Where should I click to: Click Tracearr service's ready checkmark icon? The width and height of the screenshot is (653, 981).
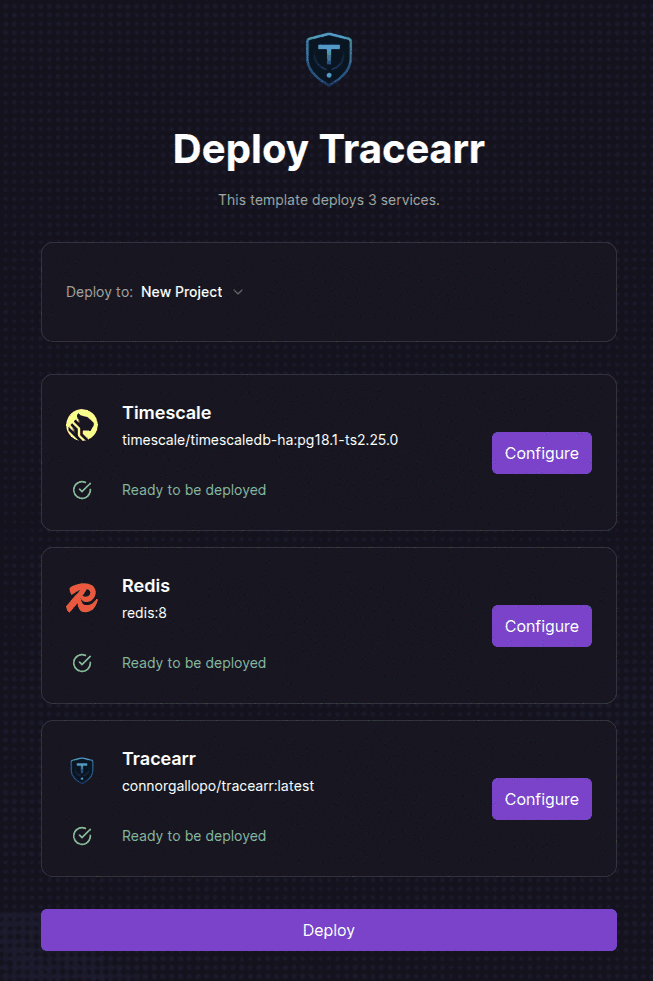click(83, 836)
